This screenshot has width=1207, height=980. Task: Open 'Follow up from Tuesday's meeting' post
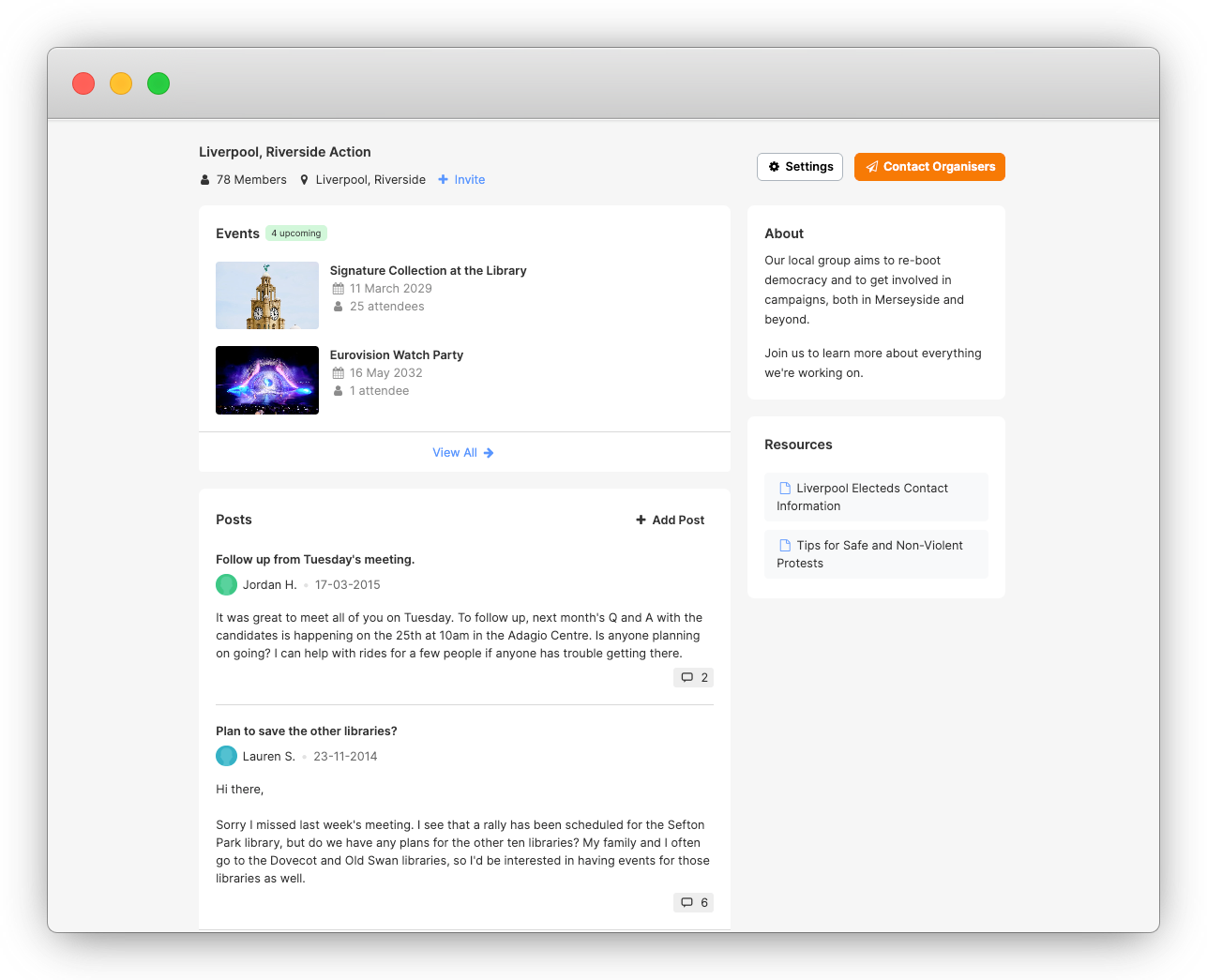(x=315, y=559)
